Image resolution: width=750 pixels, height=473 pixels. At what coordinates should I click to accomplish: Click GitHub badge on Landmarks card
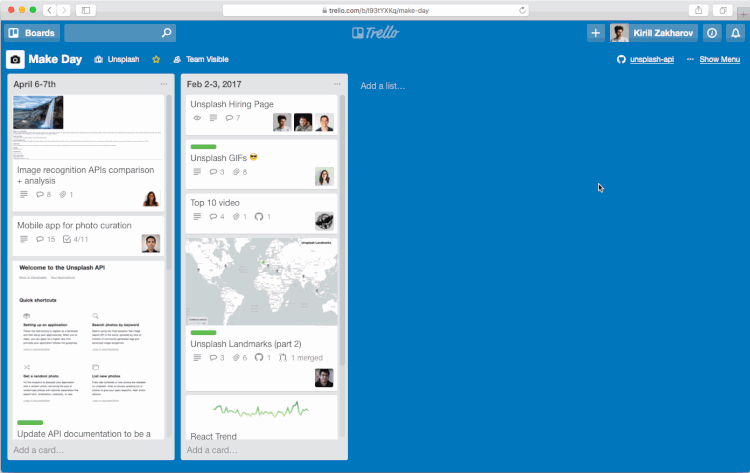(263, 358)
